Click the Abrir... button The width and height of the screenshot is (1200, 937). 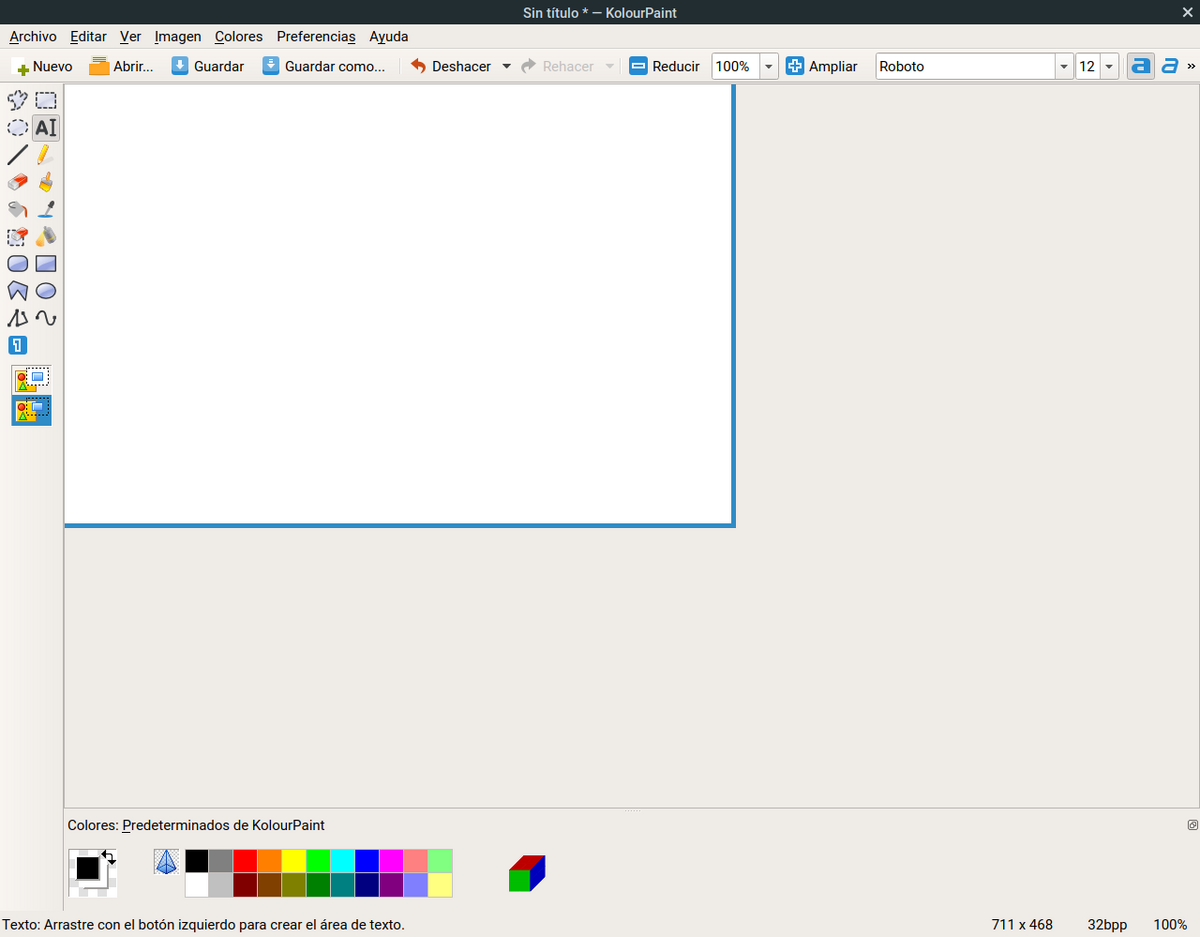coord(121,66)
